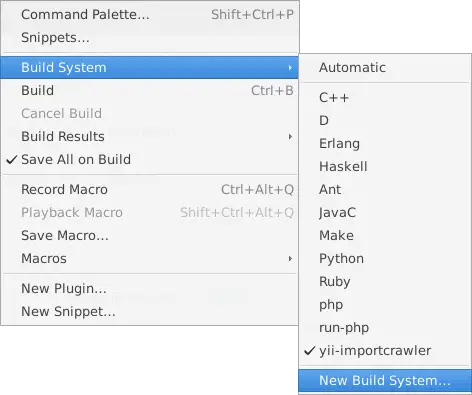
Task: Toggle Save All on Build checkmark
Action: 149,159
